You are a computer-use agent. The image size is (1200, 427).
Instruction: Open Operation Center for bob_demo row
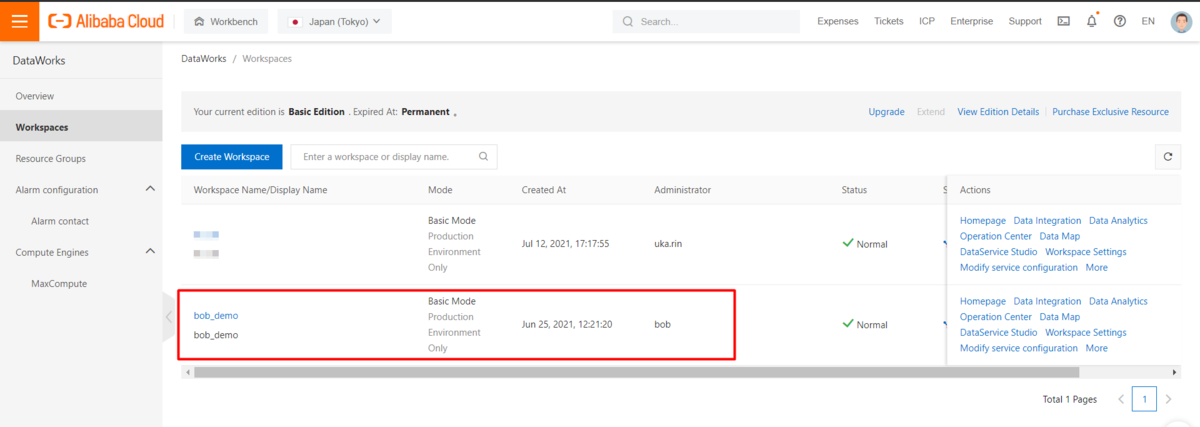996,317
